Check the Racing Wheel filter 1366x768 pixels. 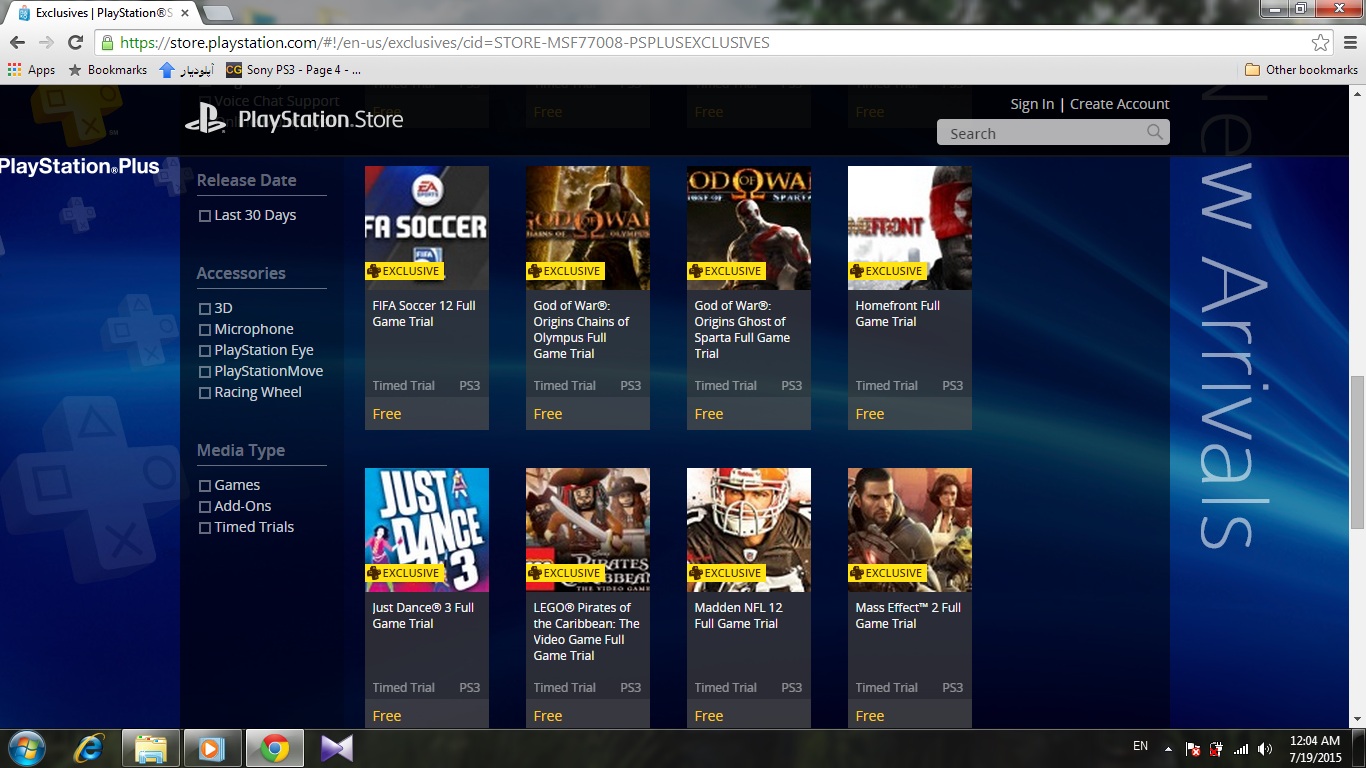(205, 393)
